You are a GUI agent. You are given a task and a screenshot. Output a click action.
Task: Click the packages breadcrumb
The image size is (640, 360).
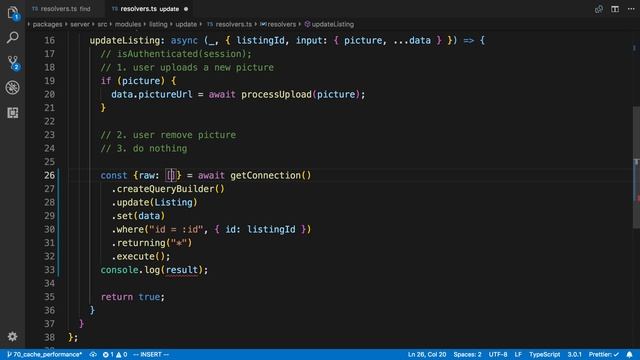pyautogui.click(x=47, y=24)
